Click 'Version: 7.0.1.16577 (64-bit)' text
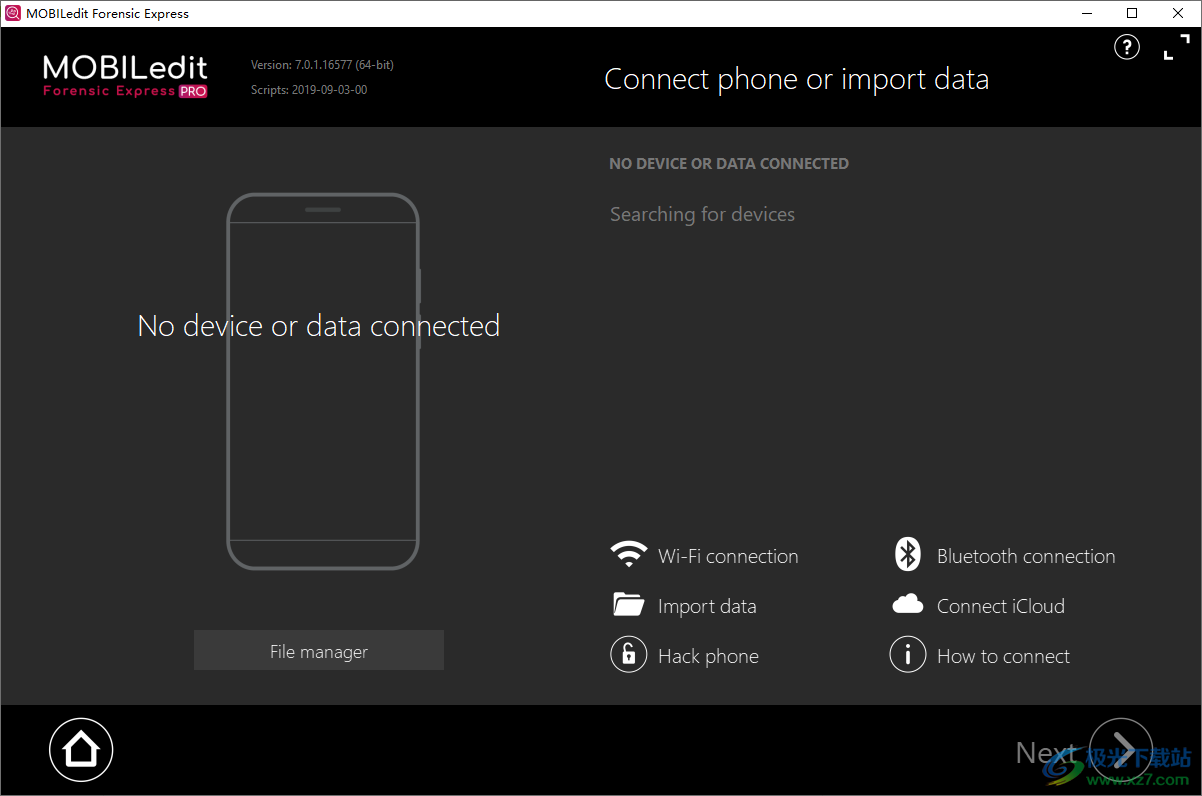The width and height of the screenshot is (1202, 796). [322, 65]
